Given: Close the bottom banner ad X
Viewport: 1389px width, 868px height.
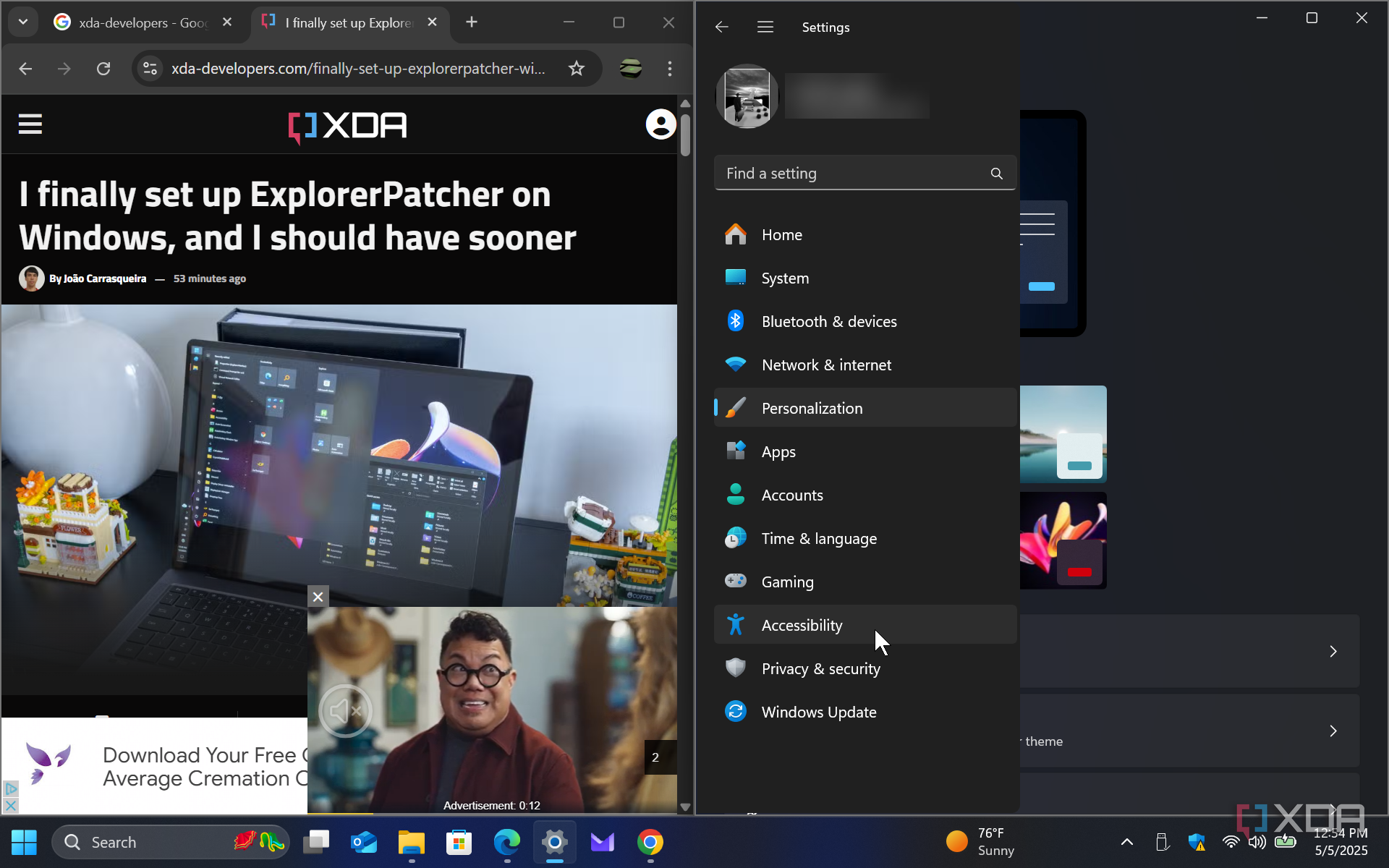Looking at the screenshot, I should click(10, 805).
